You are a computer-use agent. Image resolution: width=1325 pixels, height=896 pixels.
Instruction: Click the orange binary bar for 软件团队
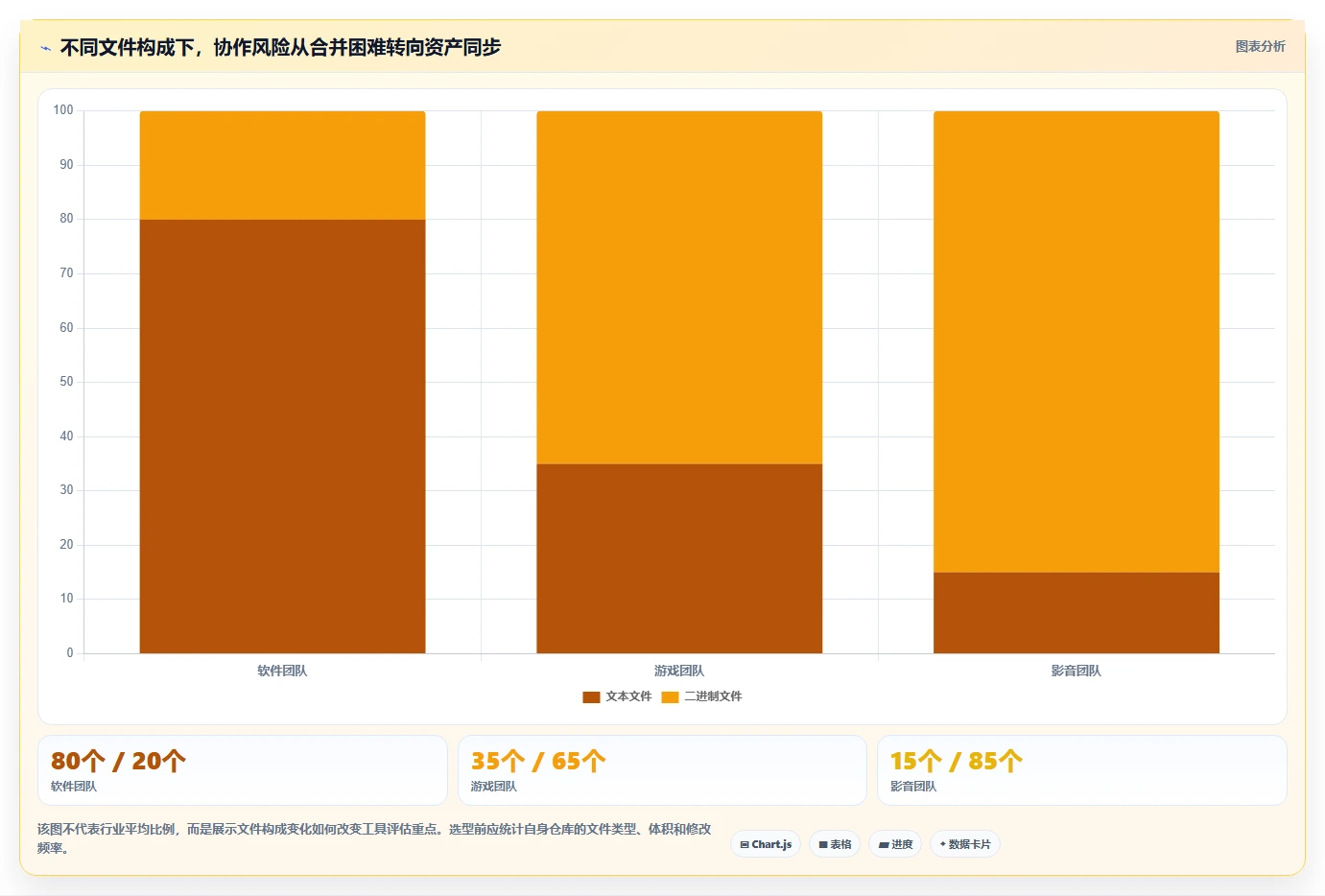tap(282, 165)
